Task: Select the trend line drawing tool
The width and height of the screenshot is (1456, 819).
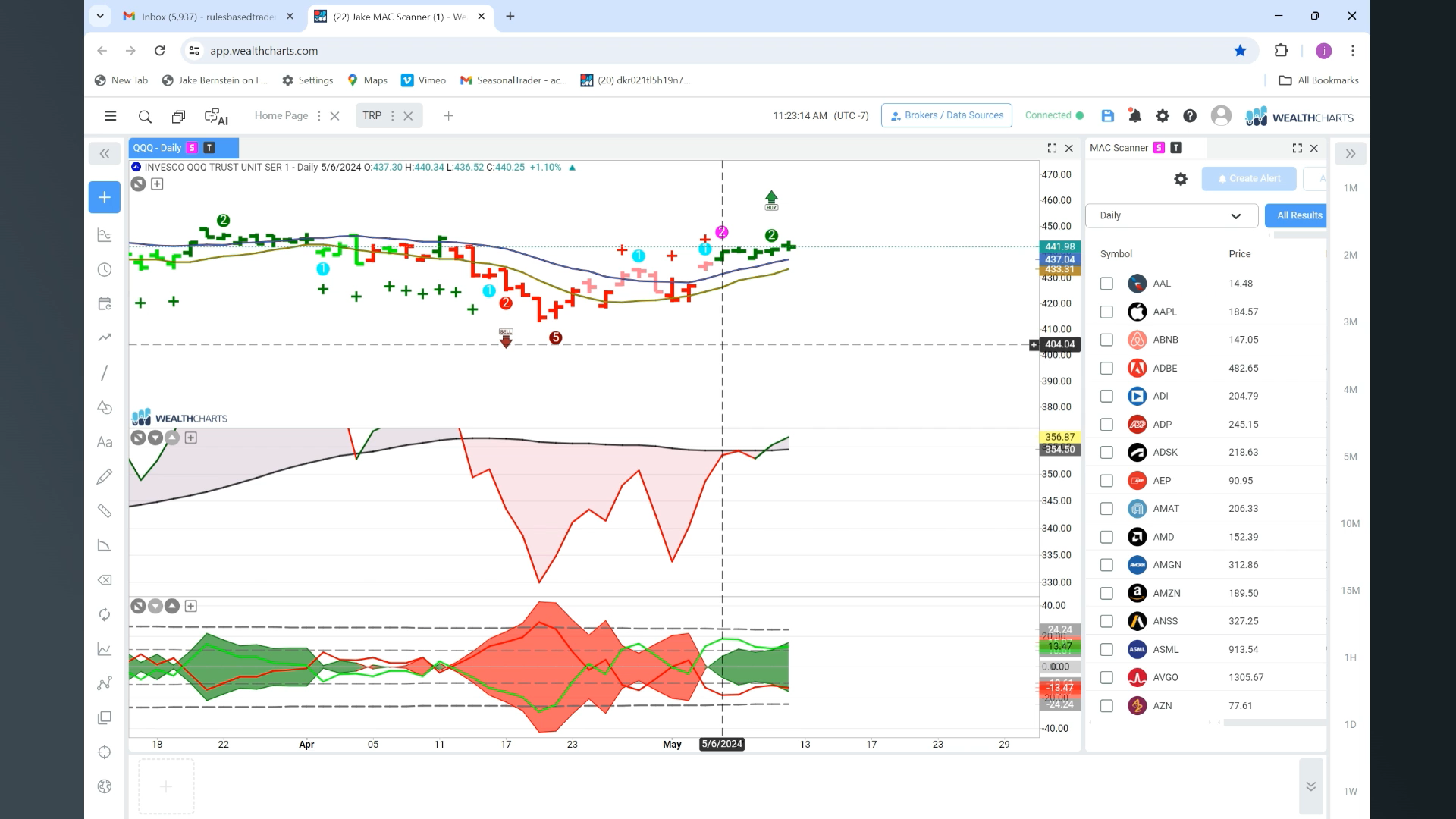Action: pyautogui.click(x=105, y=372)
